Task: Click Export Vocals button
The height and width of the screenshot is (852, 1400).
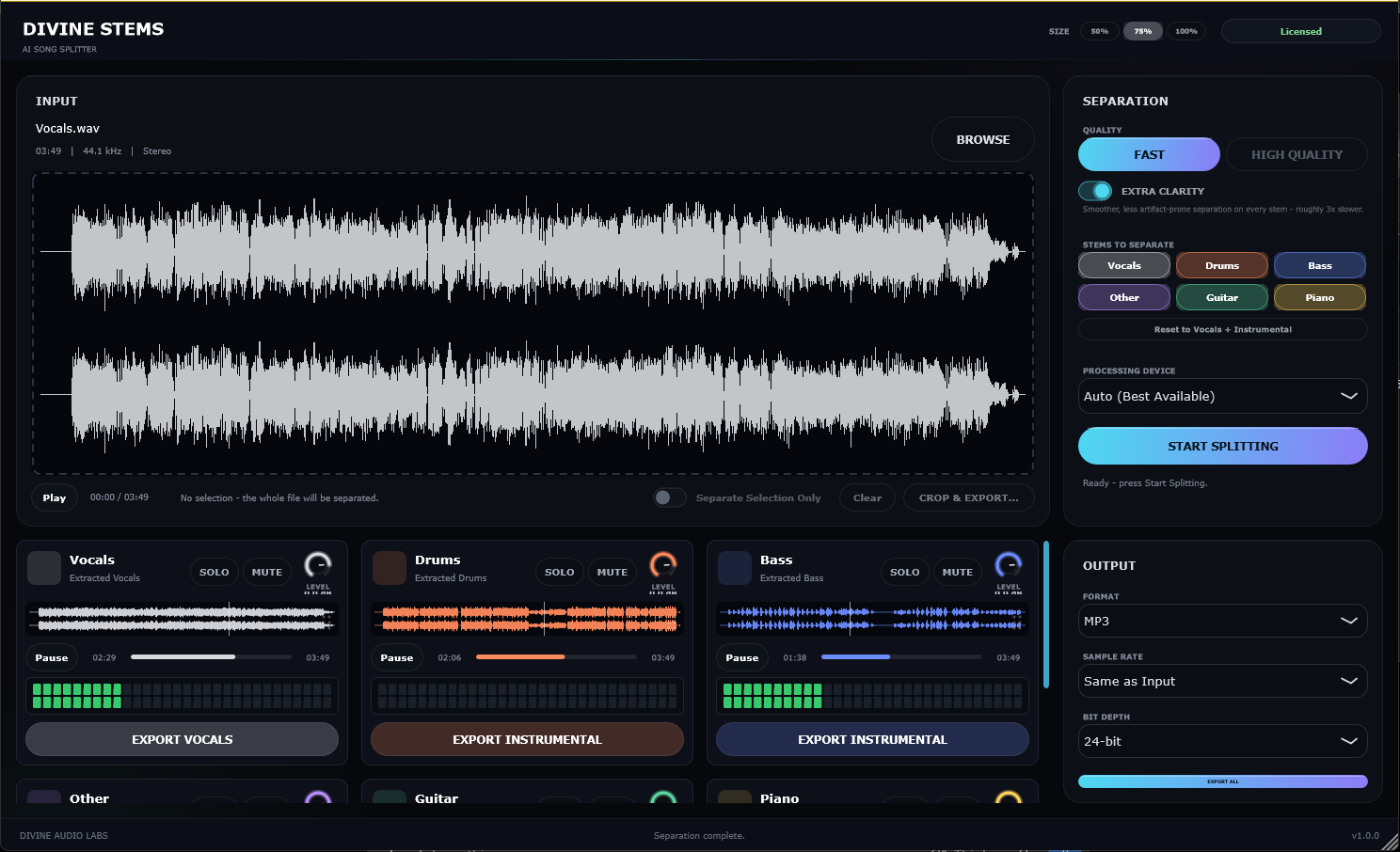Action: 183,739
